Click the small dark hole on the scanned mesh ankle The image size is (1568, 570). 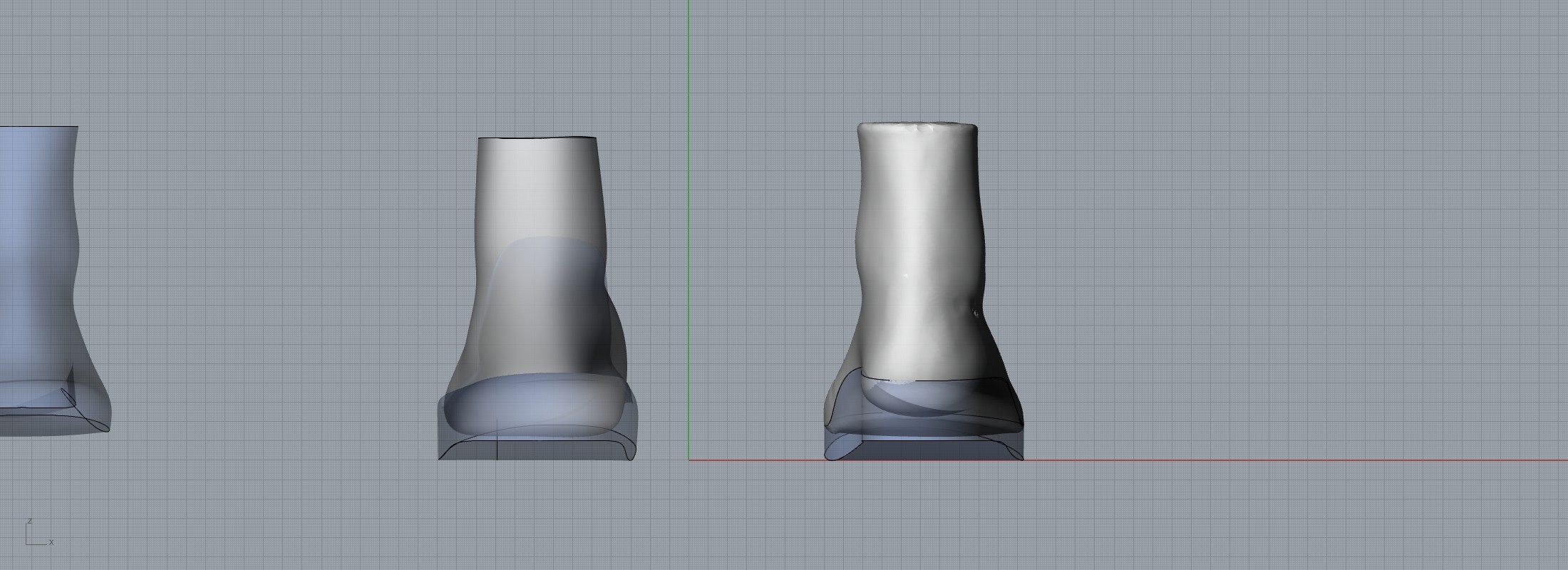pos(975,311)
